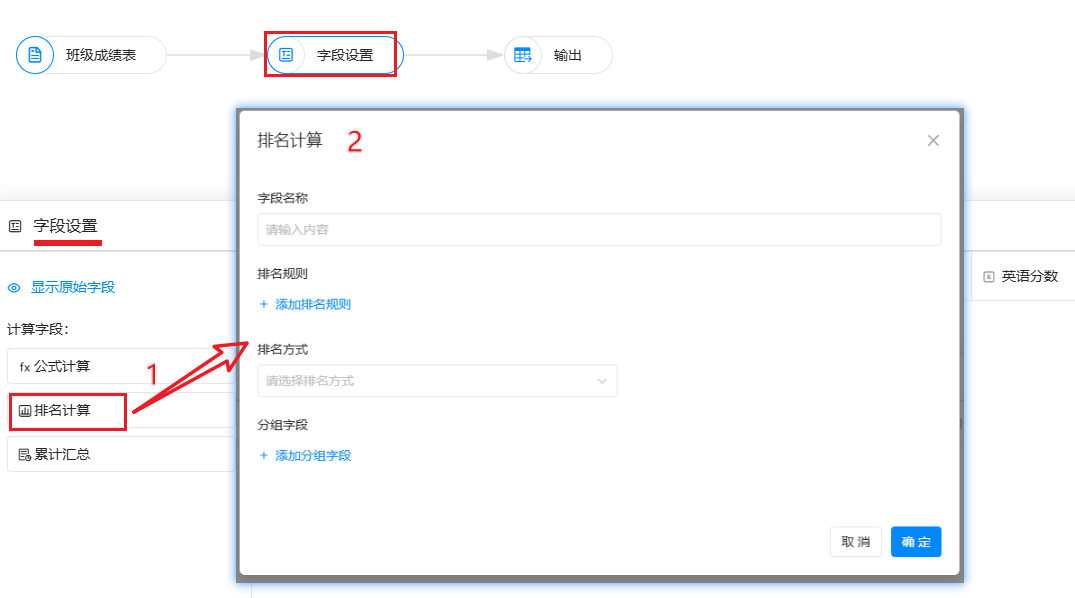Click the eye icon beside 显示原始字段
This screenshot has width=1075, height=598.
pos(15,287)
